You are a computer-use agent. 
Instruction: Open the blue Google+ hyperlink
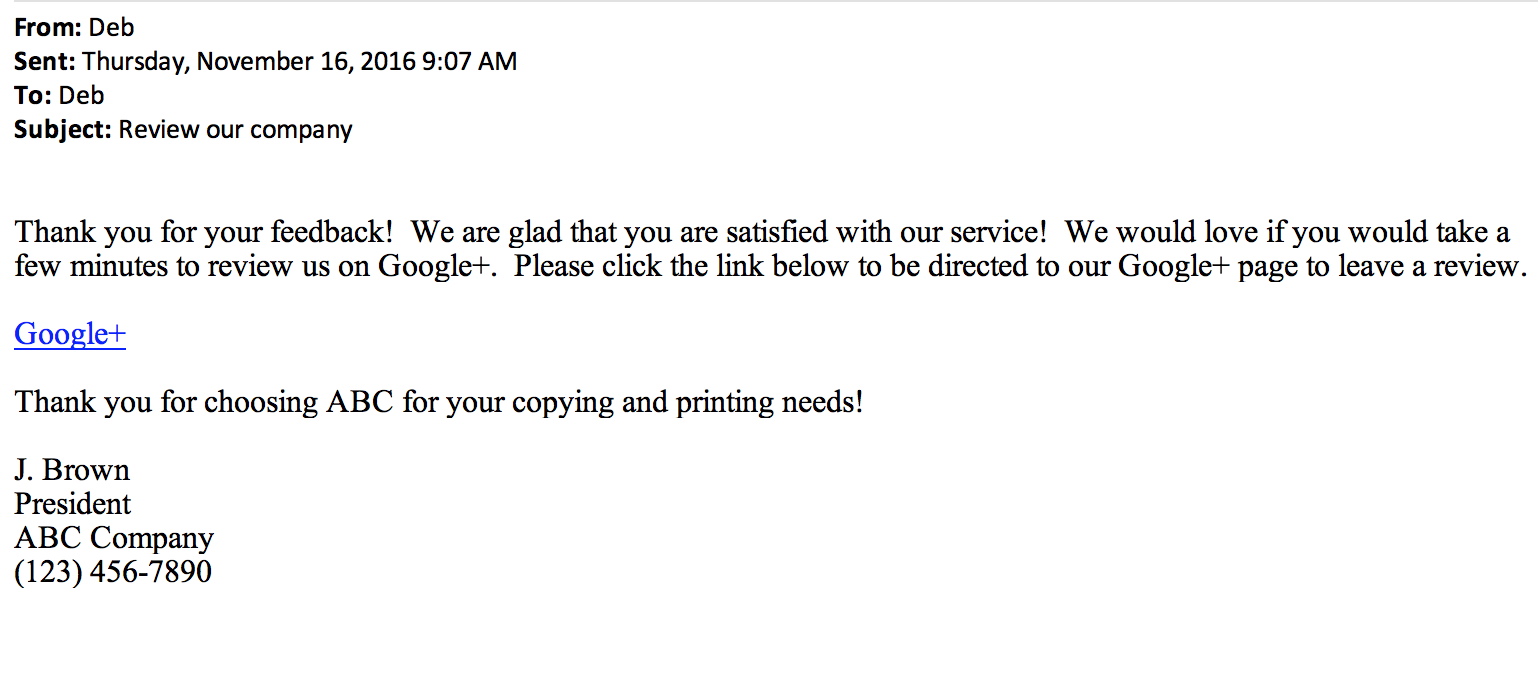(70, 334)
